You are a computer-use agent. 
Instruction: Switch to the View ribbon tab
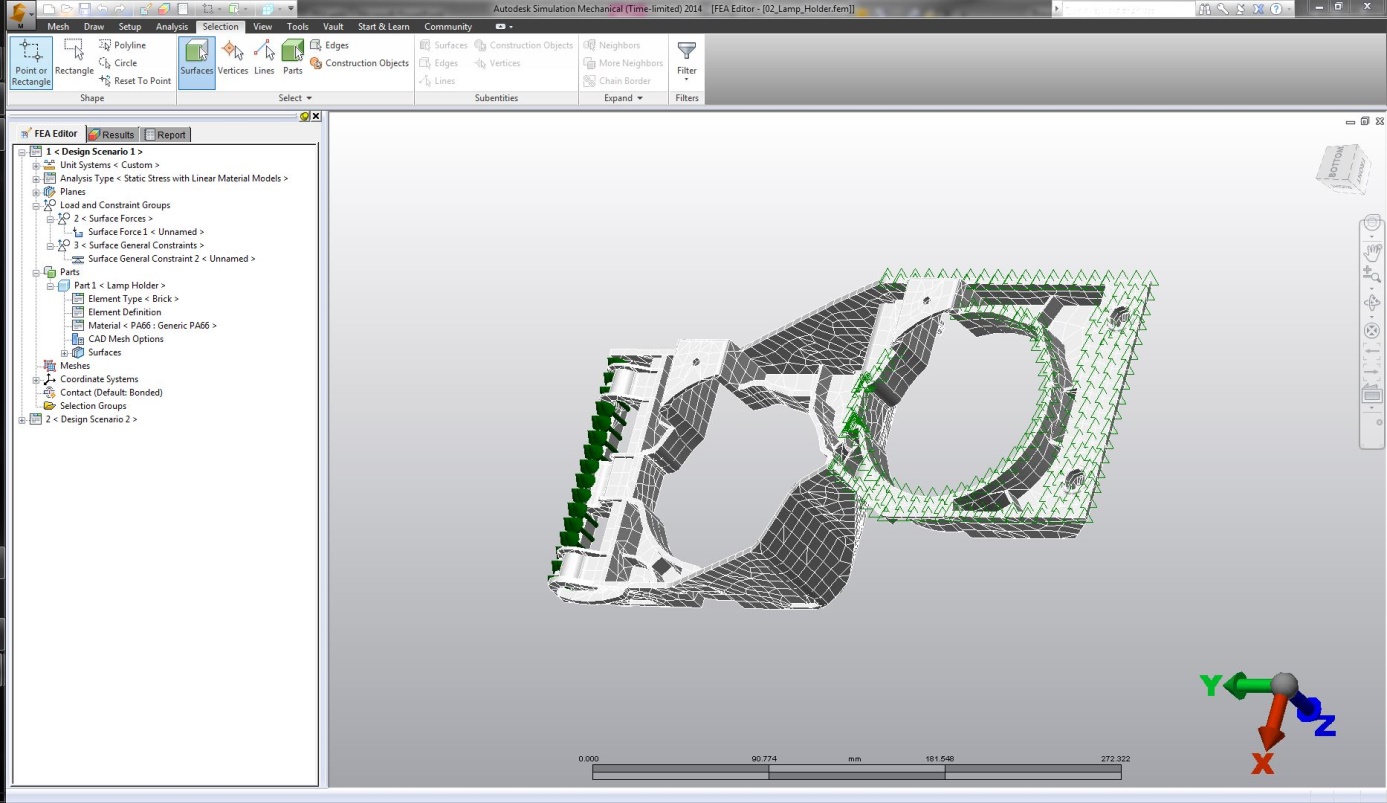(x=262, y=27)
